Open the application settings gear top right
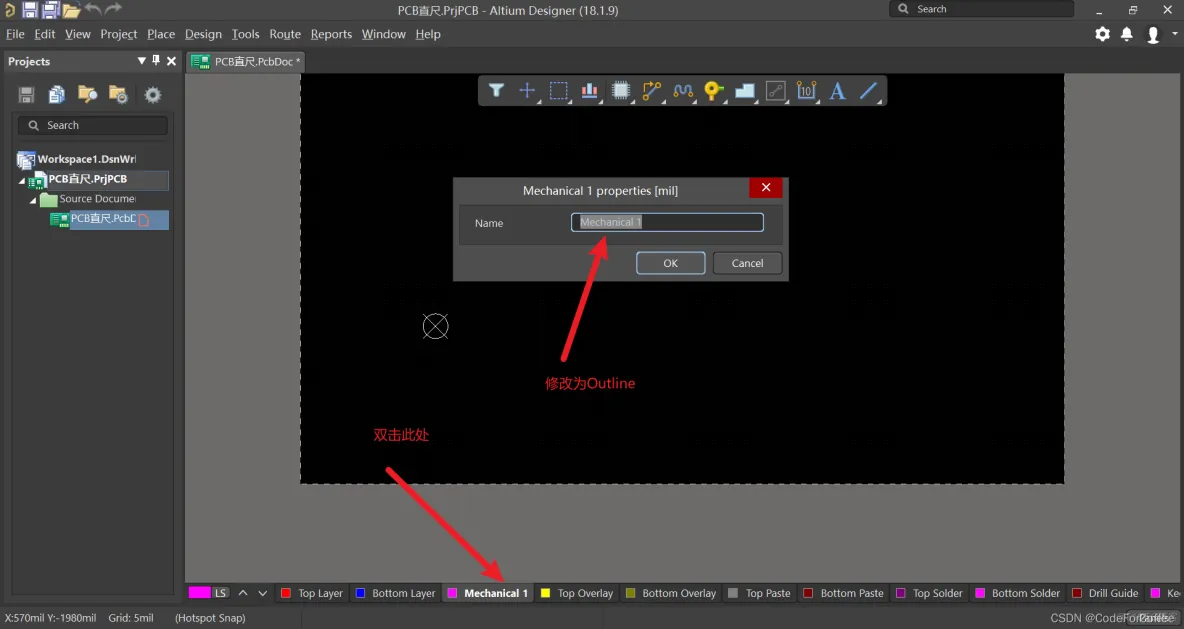This screenshot has width=1184, height=629. click(1102, 34)
